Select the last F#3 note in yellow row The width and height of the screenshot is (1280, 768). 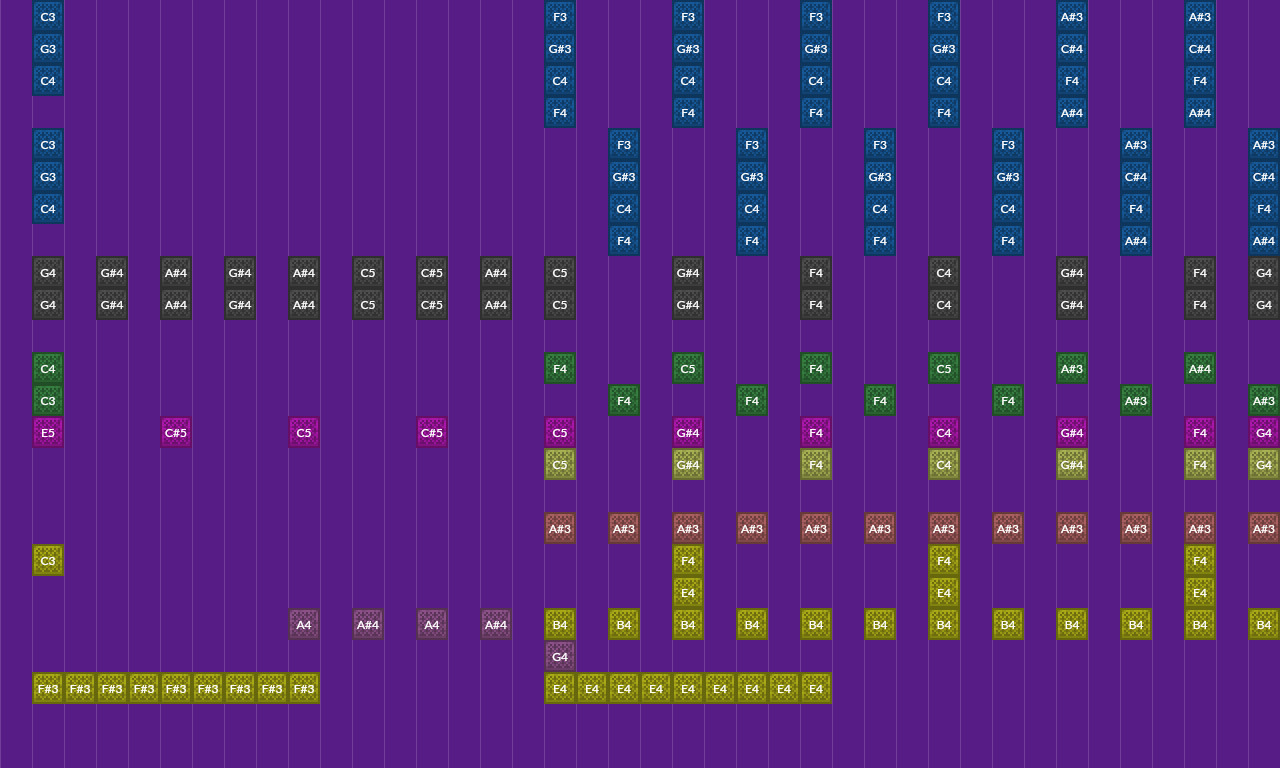[304, 689]
